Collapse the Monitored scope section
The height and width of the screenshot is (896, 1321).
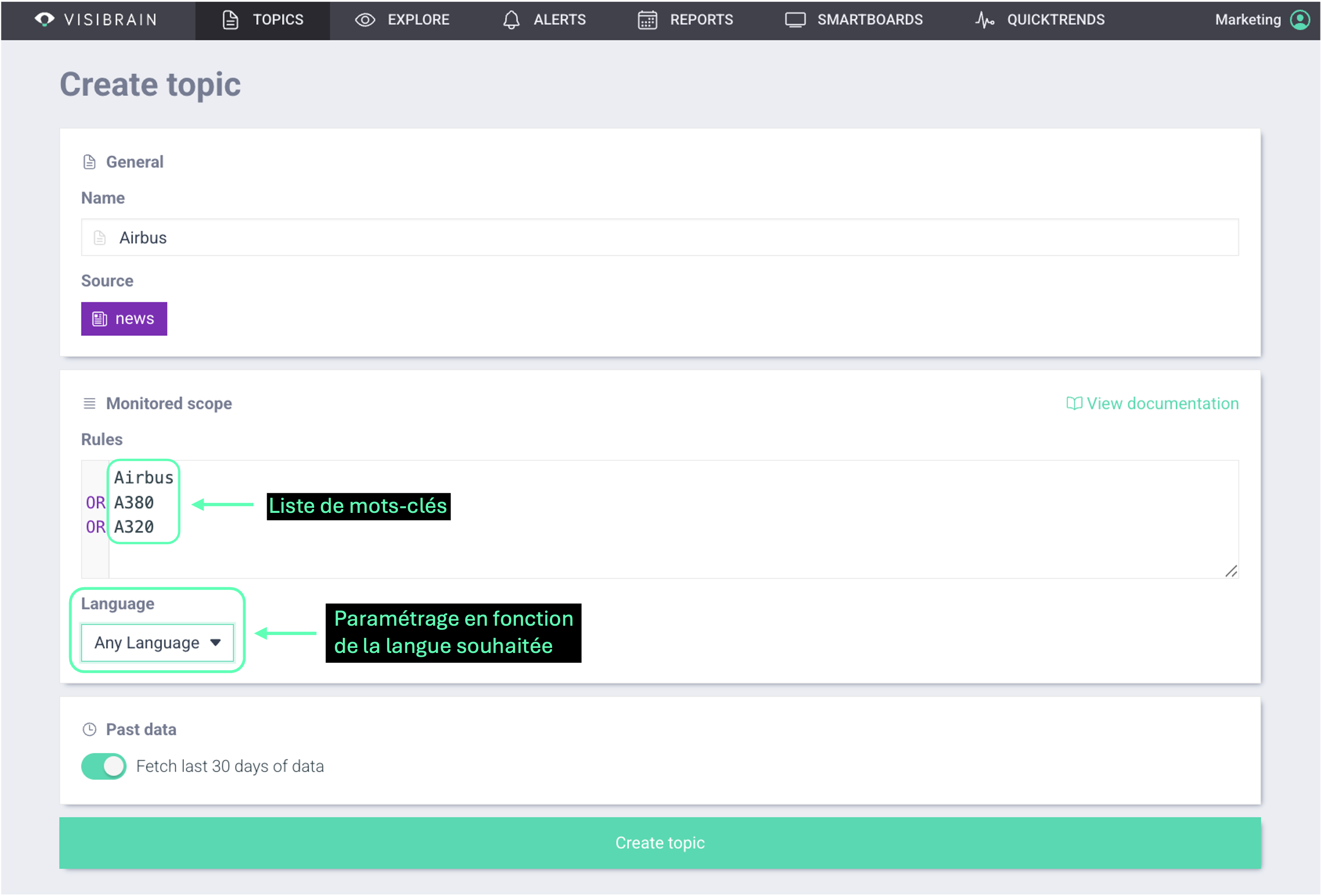coord(89,403)
